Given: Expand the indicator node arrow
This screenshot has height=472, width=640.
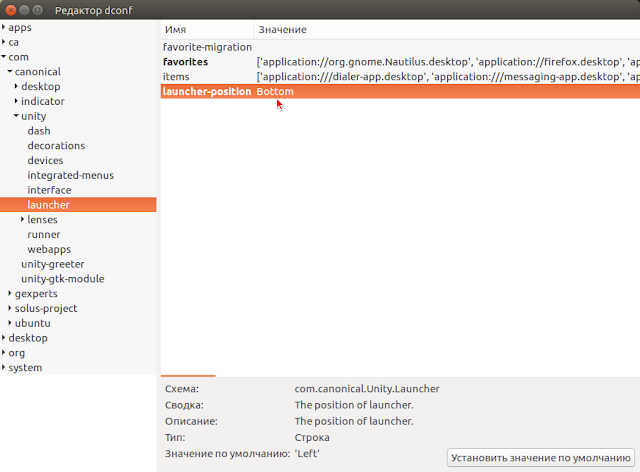Looking at the screenshot, I should click(x=16, y=101).
